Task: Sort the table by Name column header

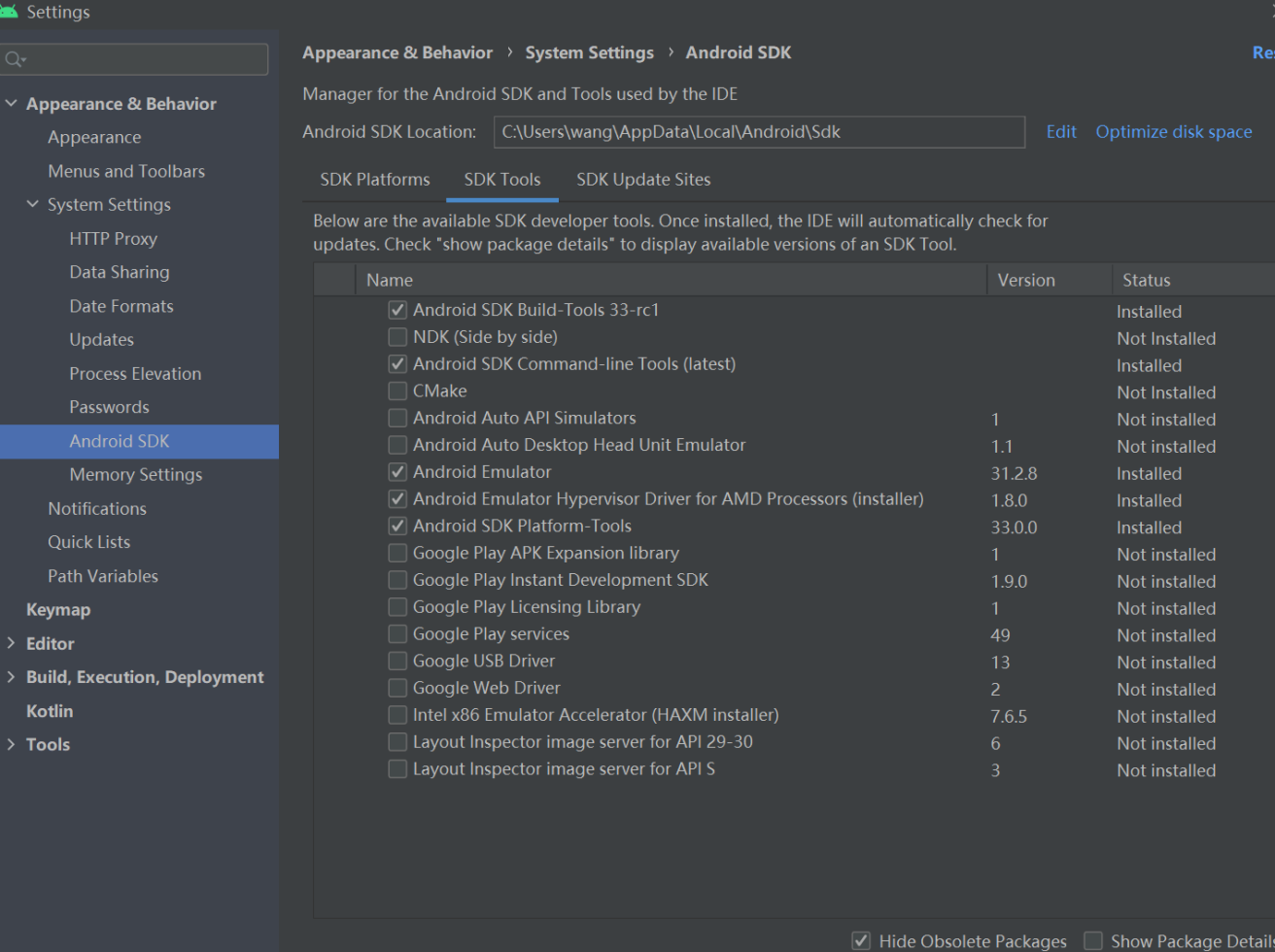Action: [671, 280]
